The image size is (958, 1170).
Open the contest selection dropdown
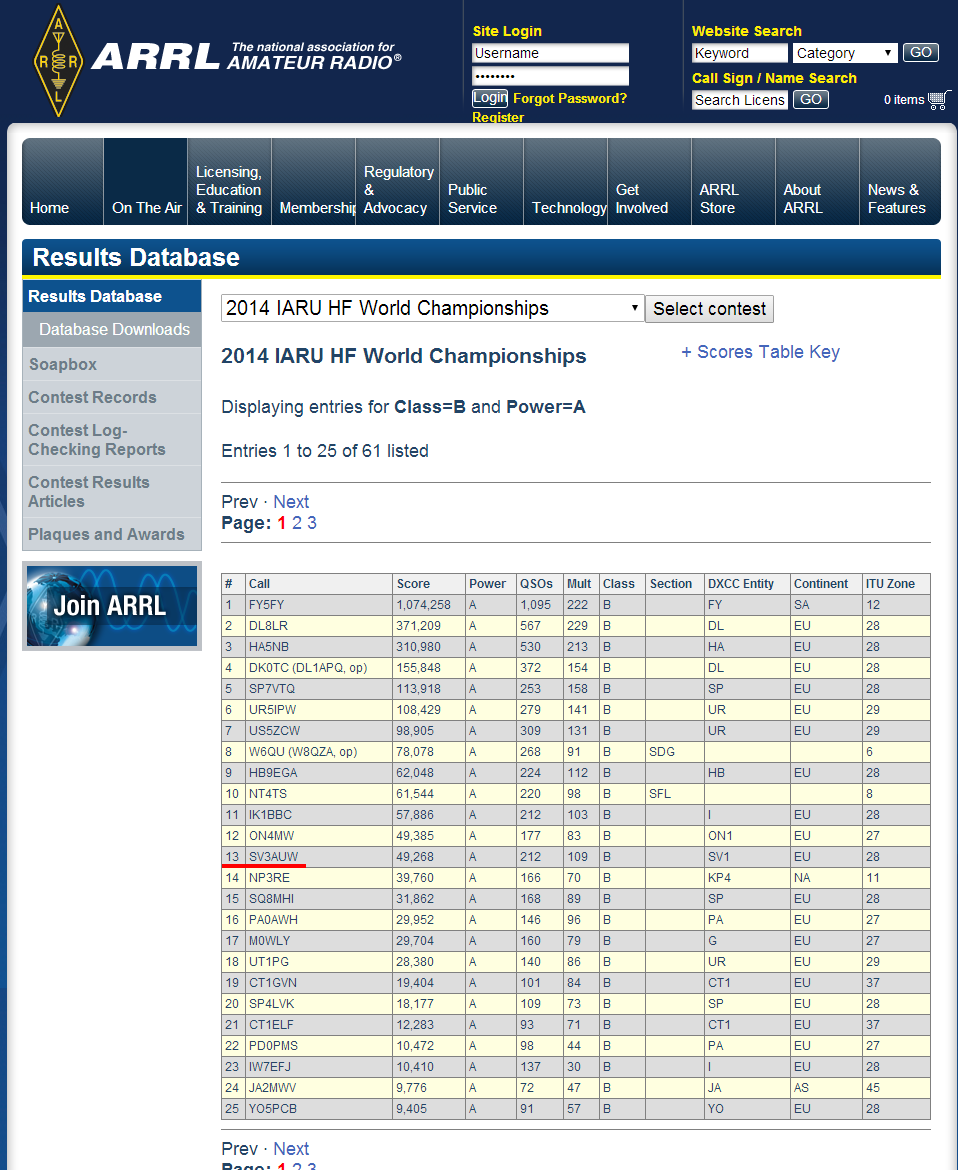(432, 308)
